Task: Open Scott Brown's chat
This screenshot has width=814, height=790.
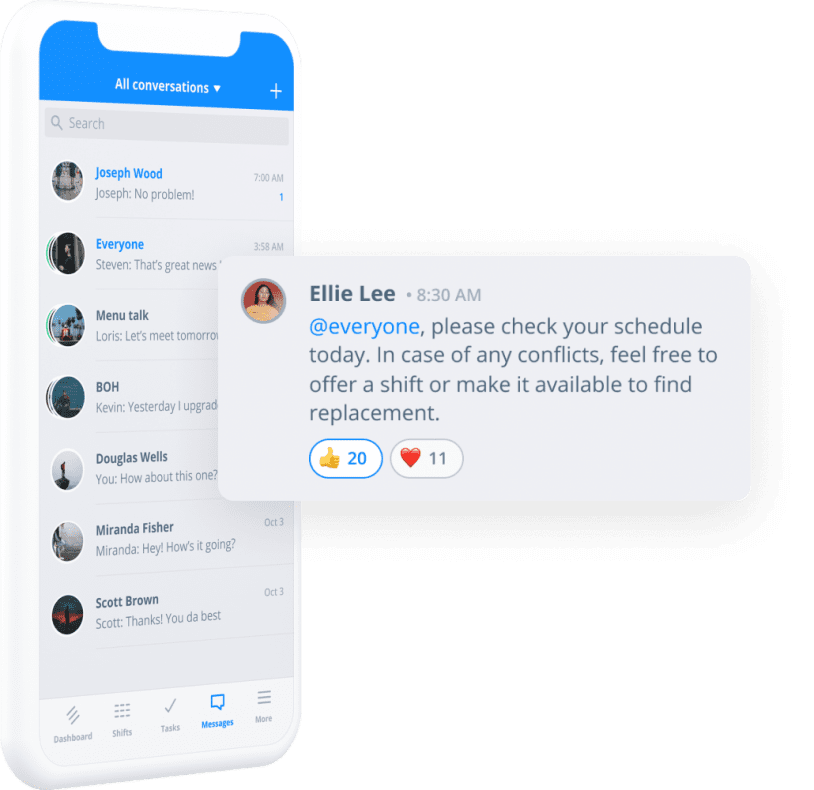Action: coord(167,610)
